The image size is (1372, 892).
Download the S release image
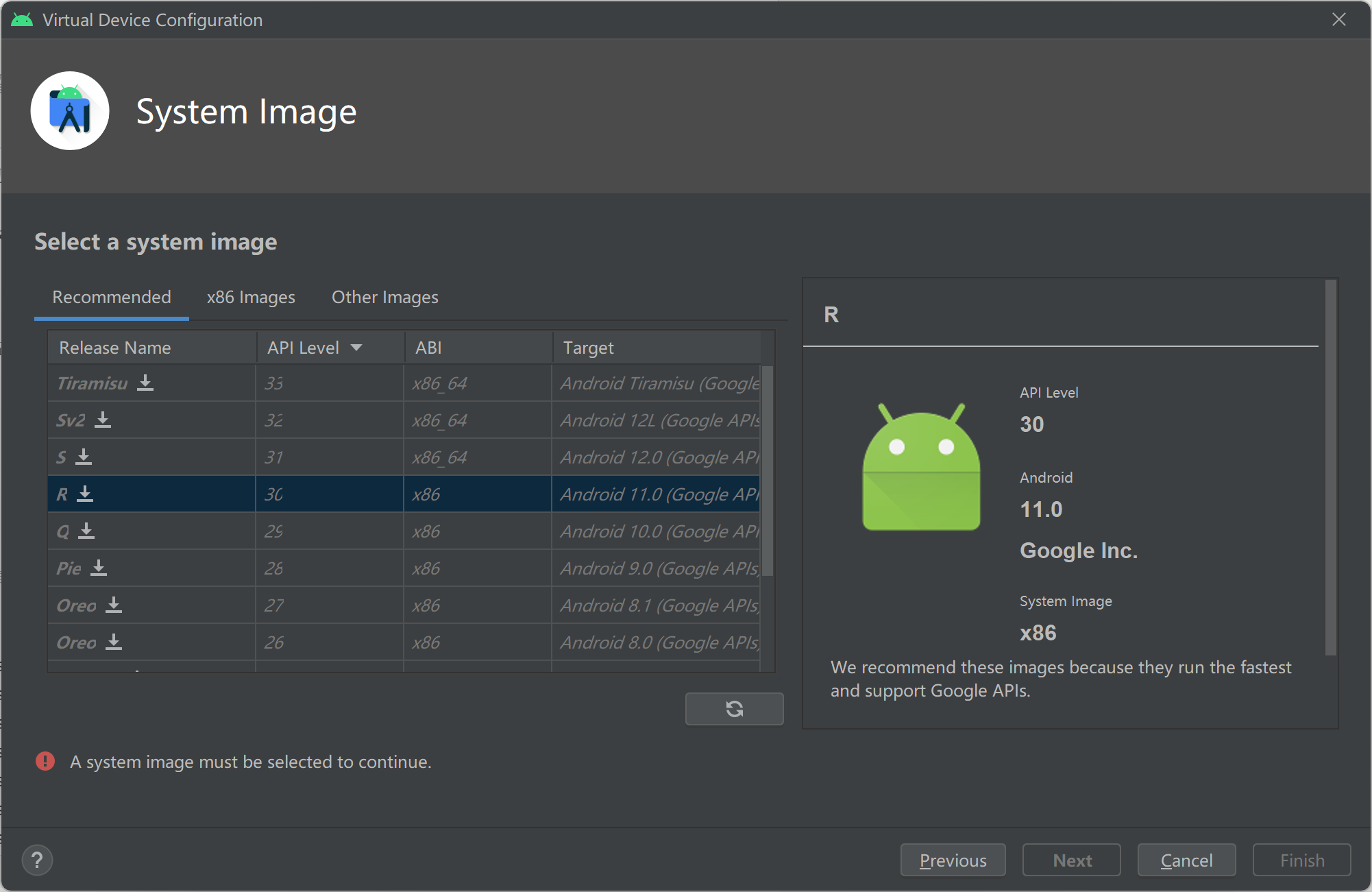pyautogui.click(x=84, y=457)
